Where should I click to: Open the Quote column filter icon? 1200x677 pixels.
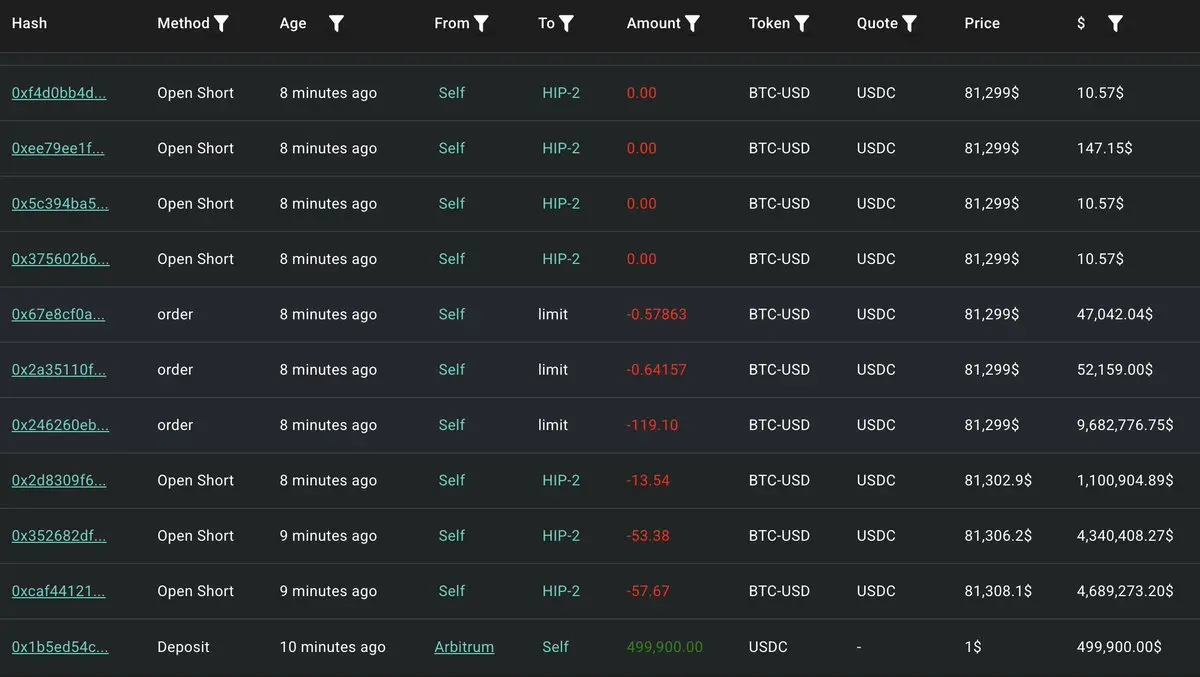909,23
